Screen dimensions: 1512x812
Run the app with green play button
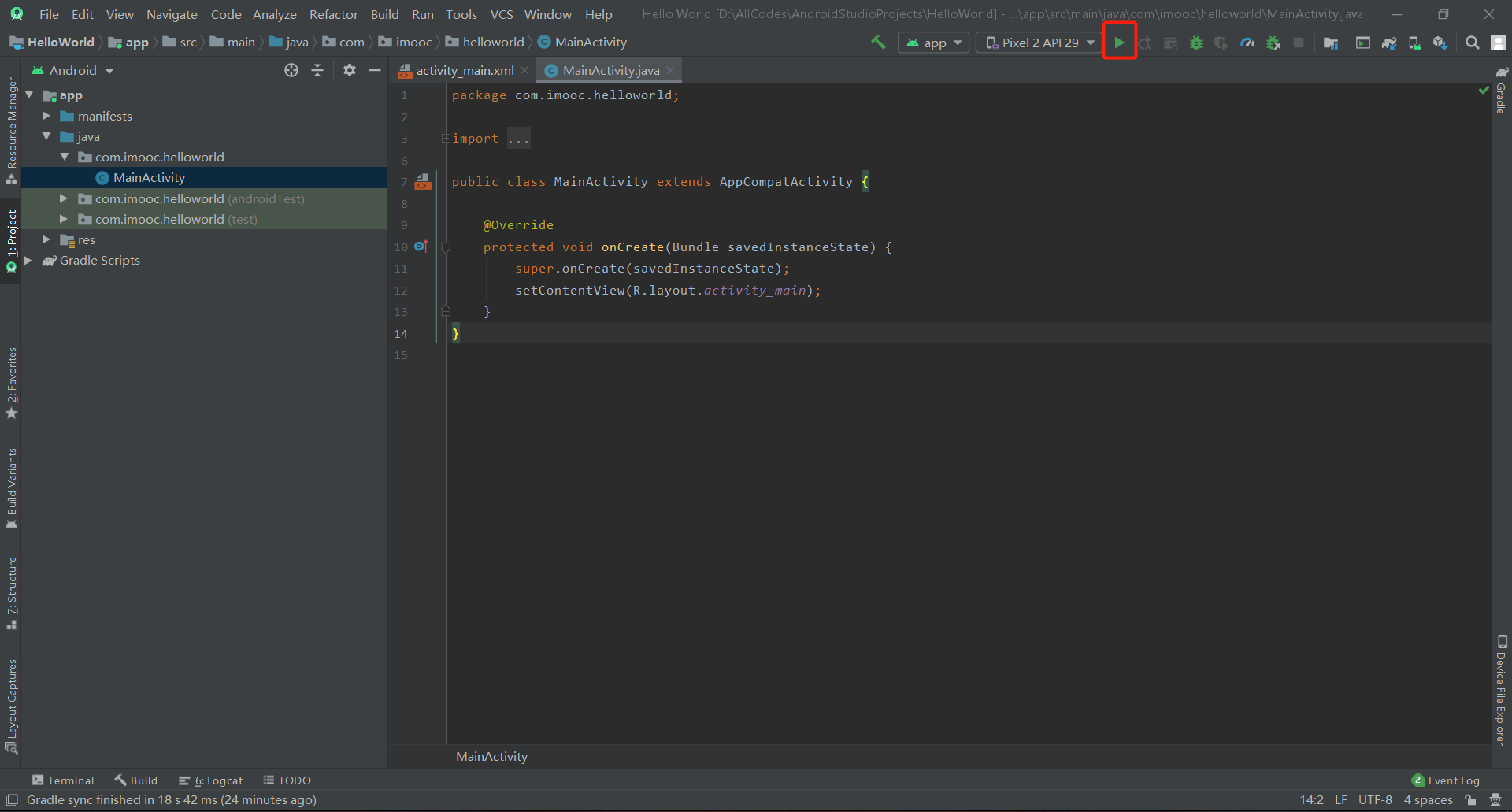(1119, 43)
